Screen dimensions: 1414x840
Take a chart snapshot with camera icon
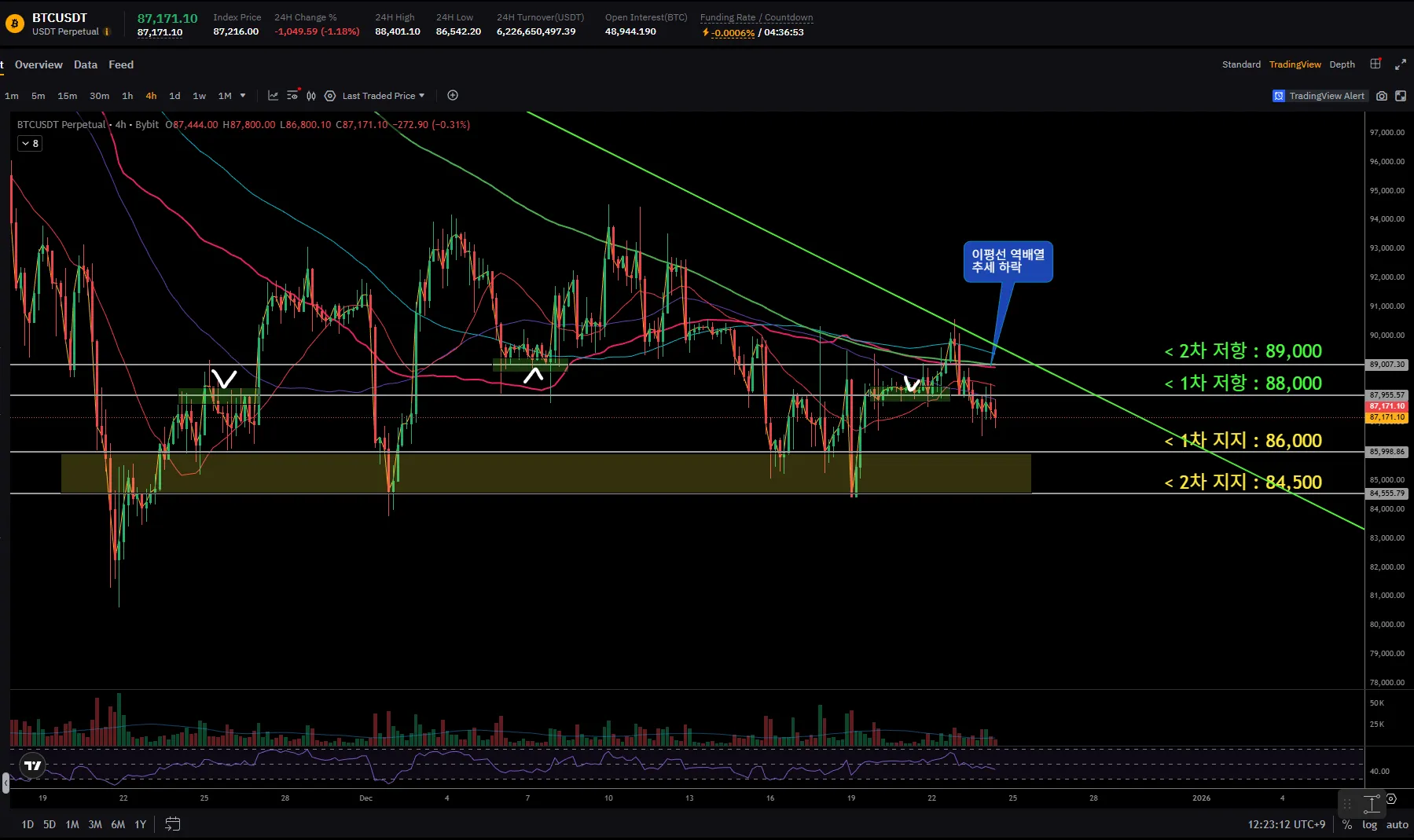(1382, 96)
